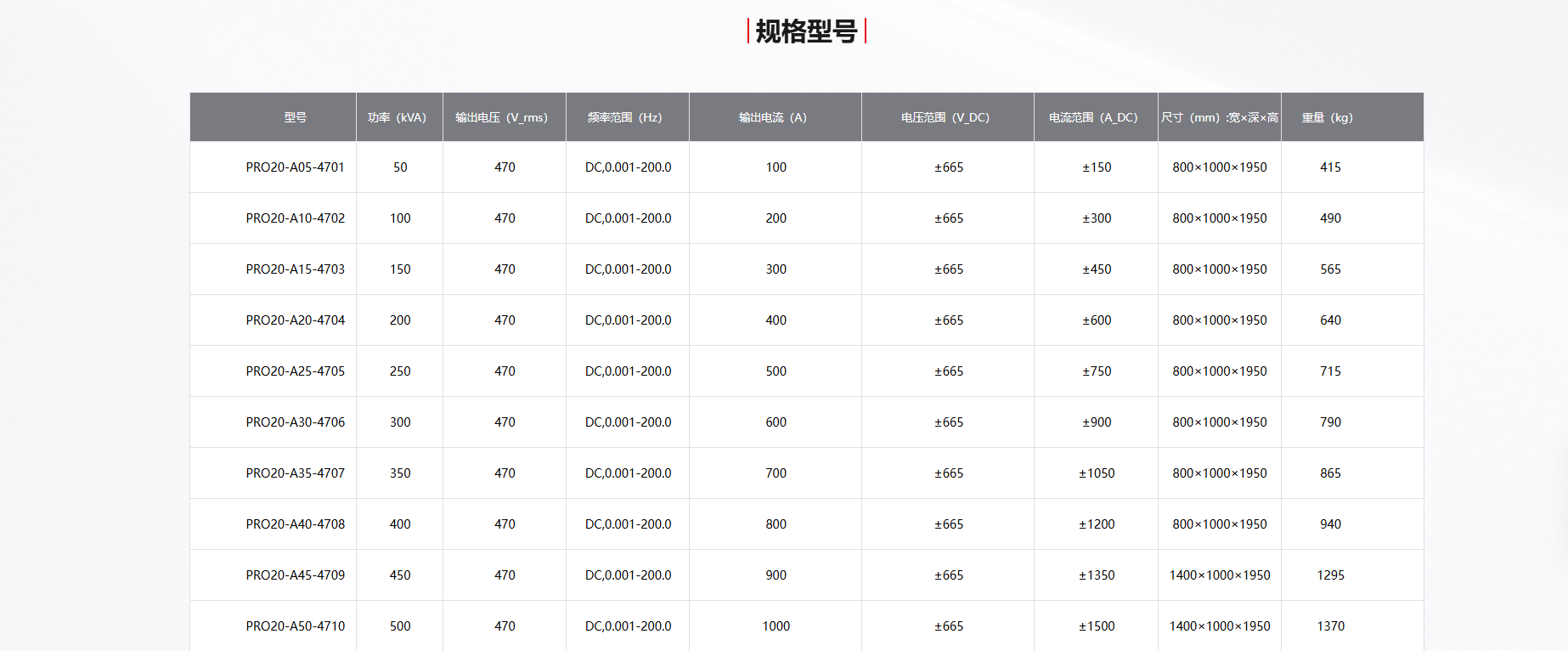Click the PRO20-A40-4708 model cell
1568x651 pixels.
click(296, 524)
